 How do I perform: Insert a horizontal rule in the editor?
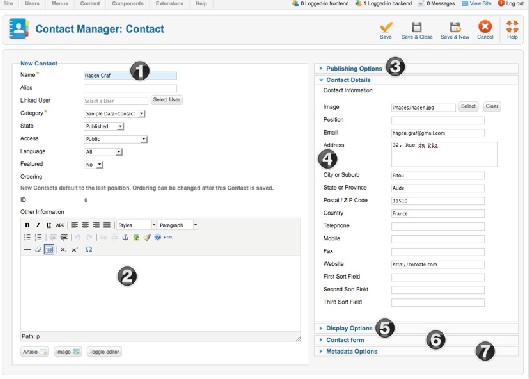click(27, 250)
